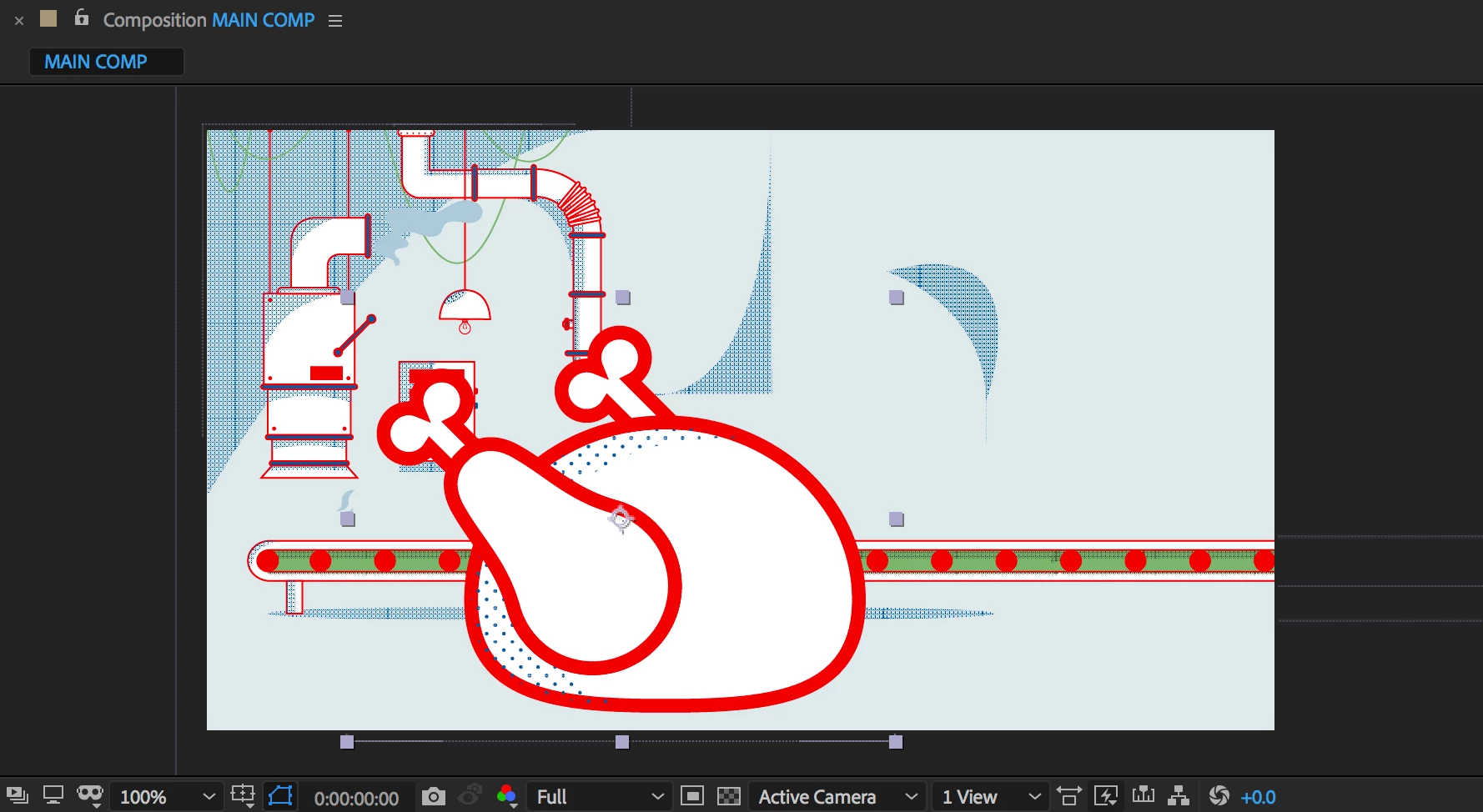Open Fast Previews lightning menu
This screenshot has width=1483, height=812.
pyautogui.click(x=1106, y=796)
